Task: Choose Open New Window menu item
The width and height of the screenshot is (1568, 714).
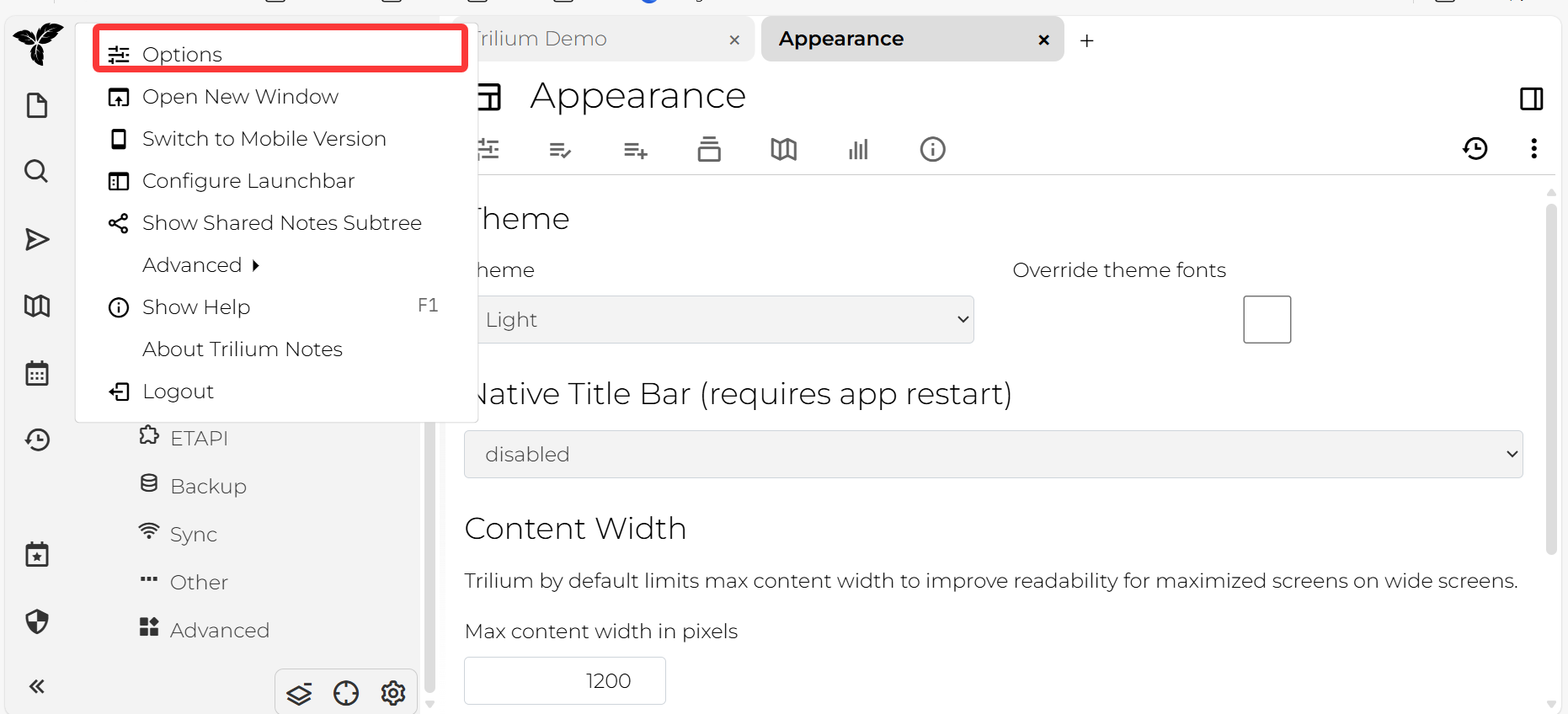Action: point(277,97)
